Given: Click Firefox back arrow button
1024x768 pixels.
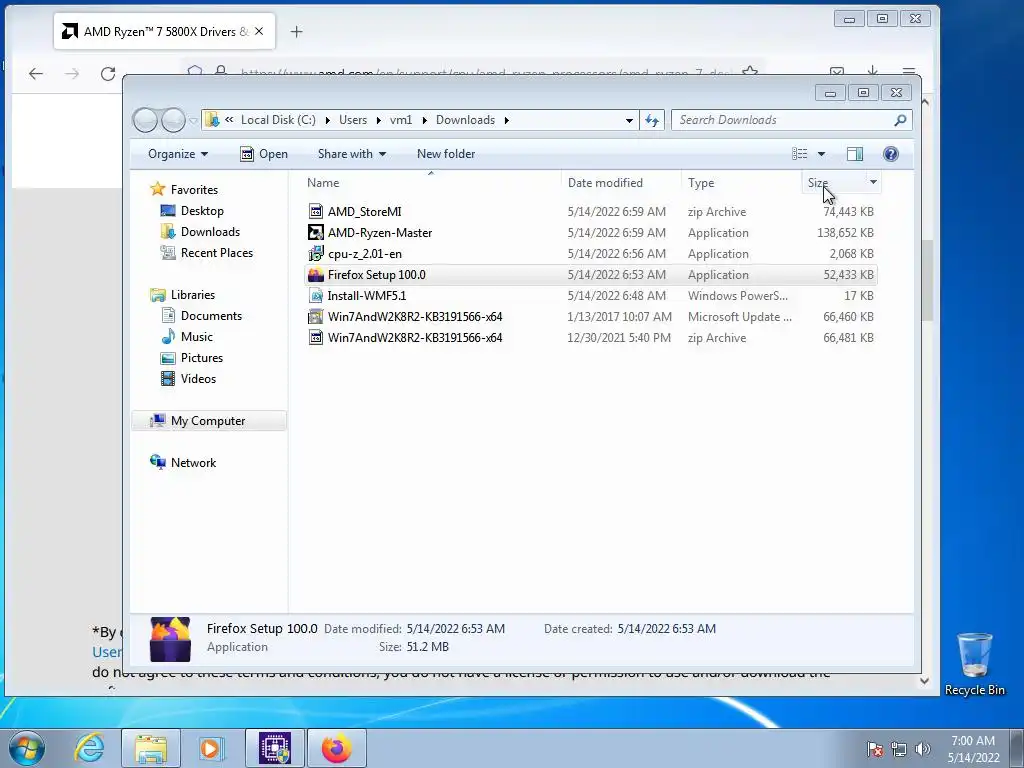Looking at the screenshot, I should coord(36,74).
